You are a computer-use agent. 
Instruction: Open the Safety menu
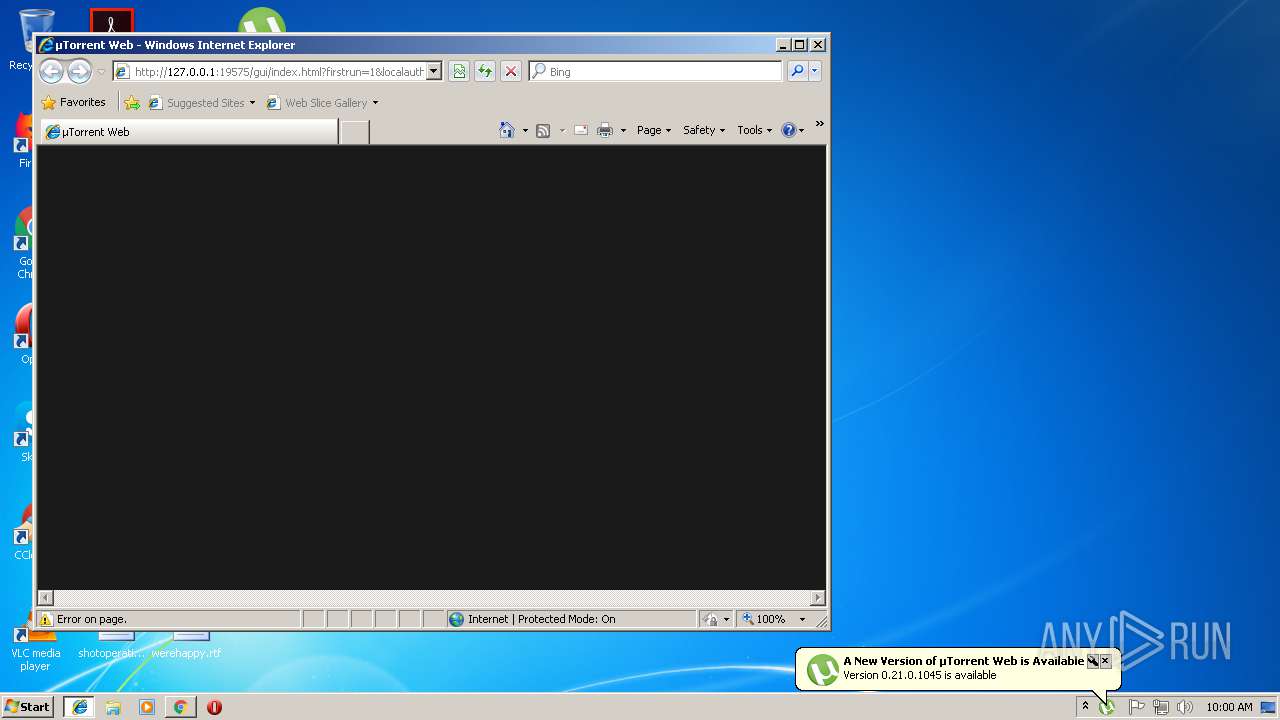[x=704, y=130]
